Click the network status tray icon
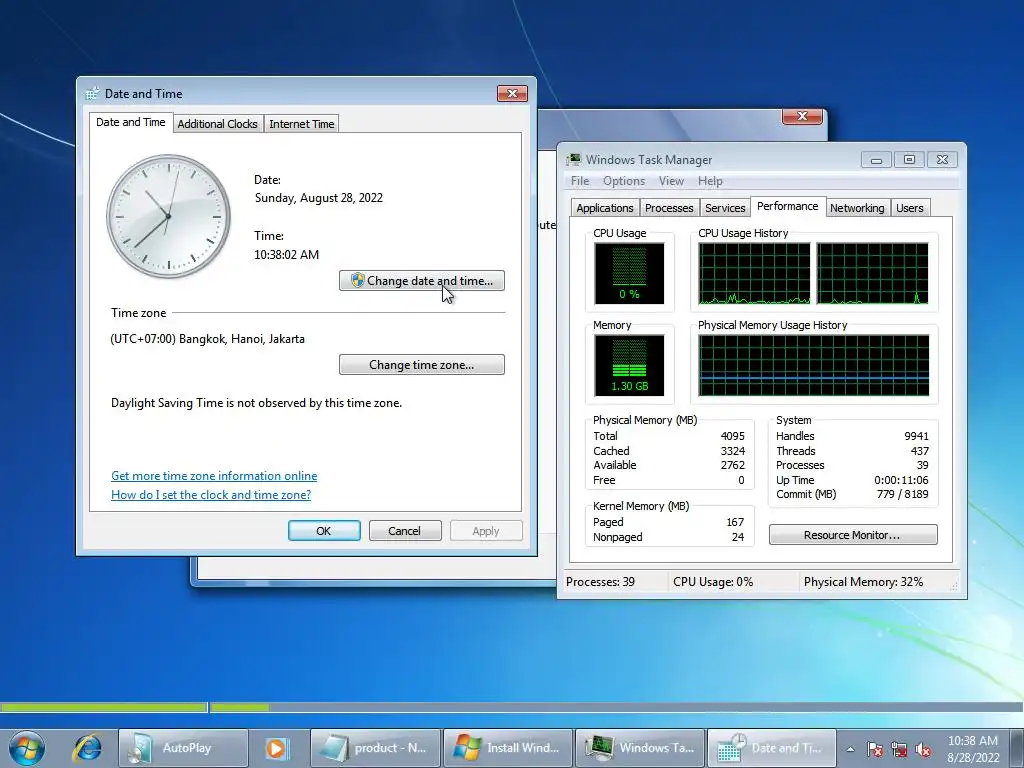Viewport: 1024px width, 768px height. point(899,749)
